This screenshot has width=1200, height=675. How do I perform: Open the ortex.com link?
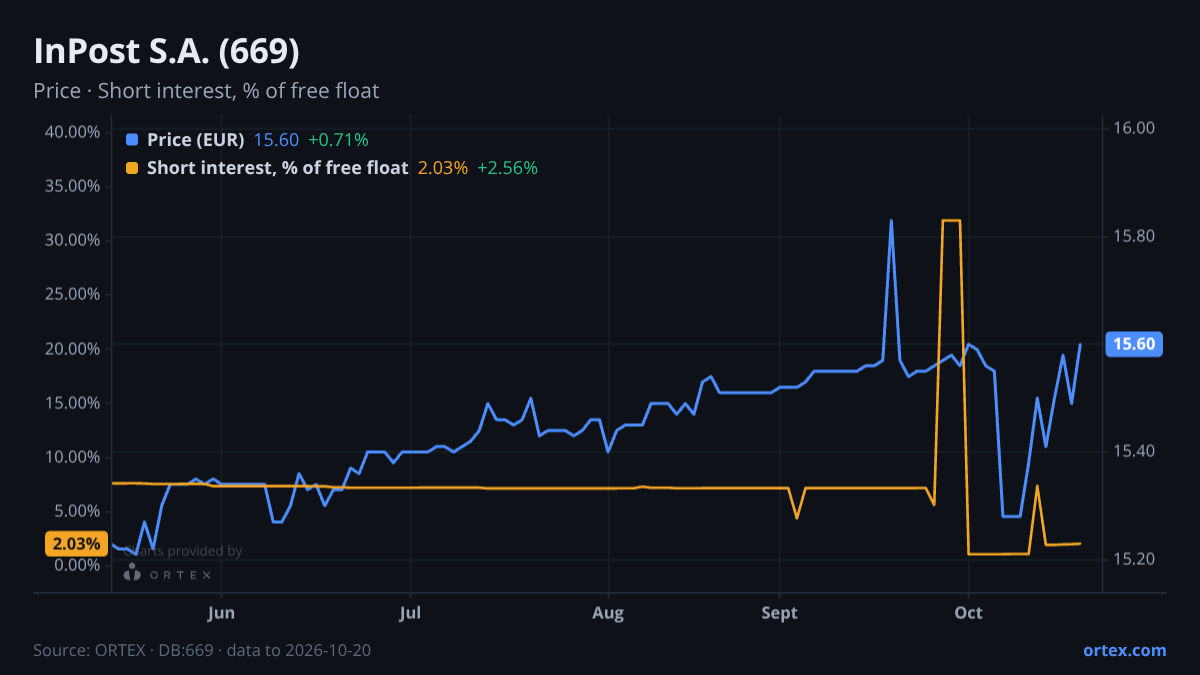(1125, 650)
